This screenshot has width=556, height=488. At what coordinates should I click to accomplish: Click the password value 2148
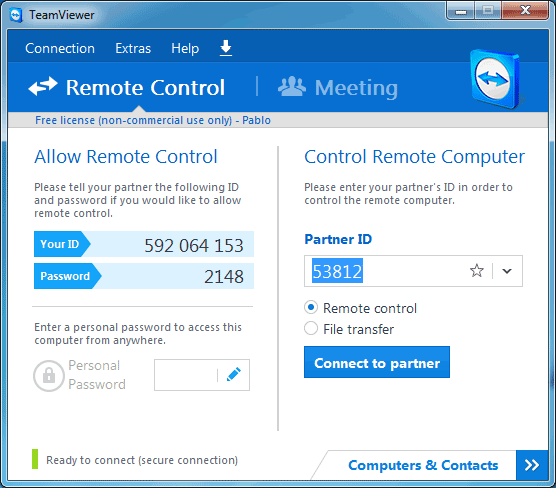pos(224,276)
